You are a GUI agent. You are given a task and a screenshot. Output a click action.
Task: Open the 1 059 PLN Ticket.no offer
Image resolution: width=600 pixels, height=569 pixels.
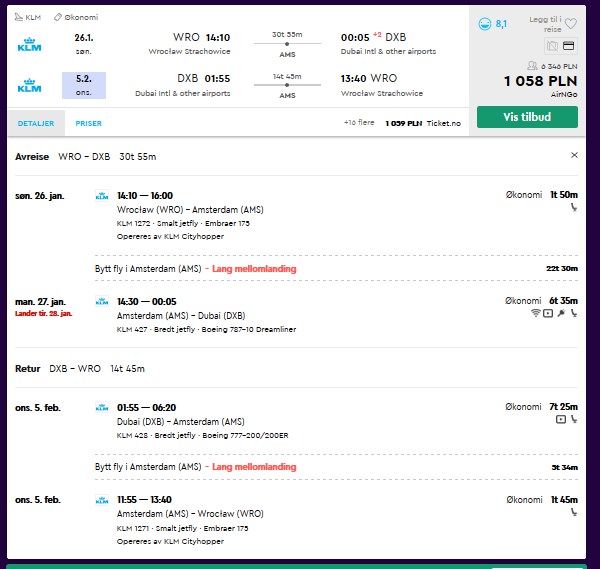click(x=423, y=123)
